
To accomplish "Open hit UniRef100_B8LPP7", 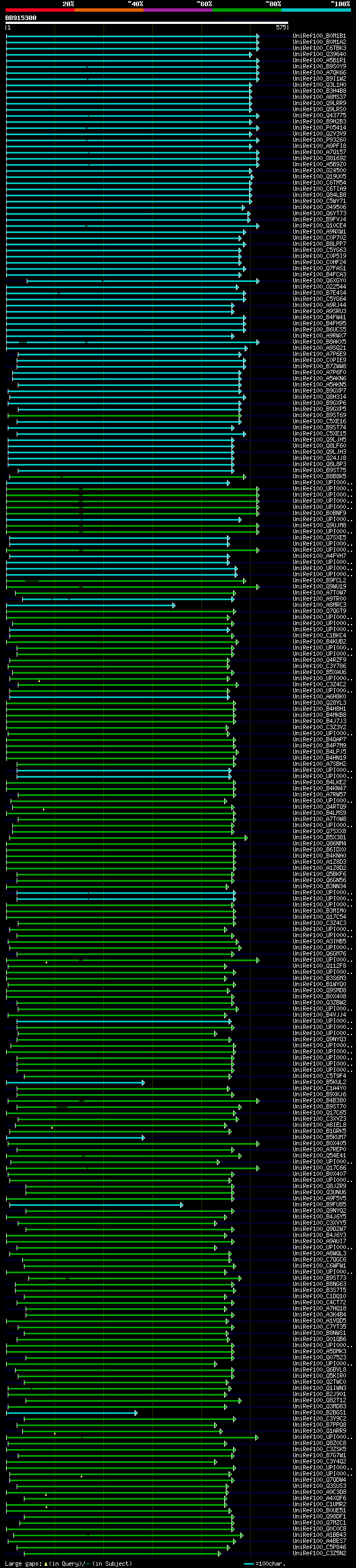I will [319, 244].
